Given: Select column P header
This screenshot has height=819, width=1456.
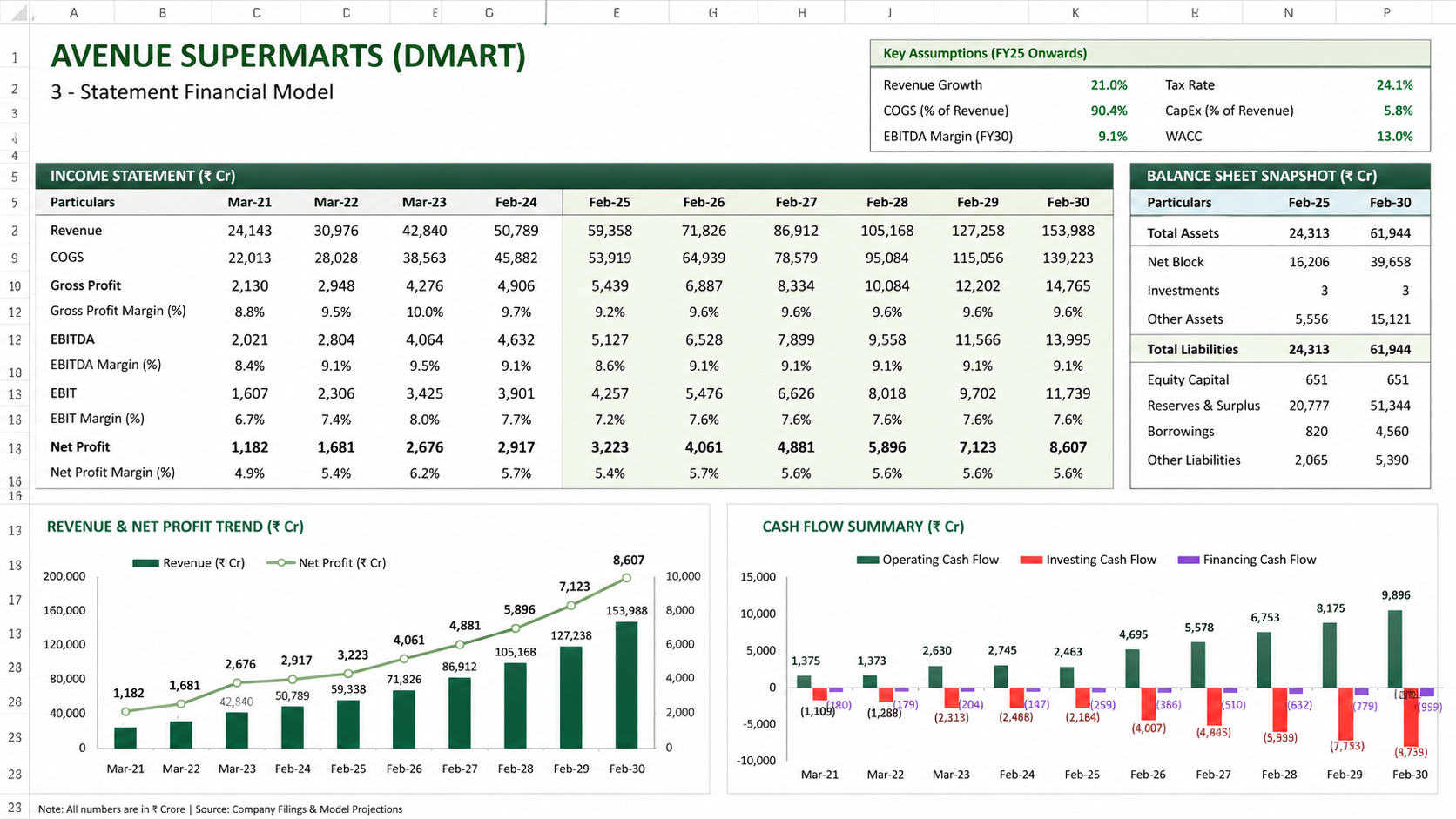Looking at the screenshot, I should tap(1386, 12).
